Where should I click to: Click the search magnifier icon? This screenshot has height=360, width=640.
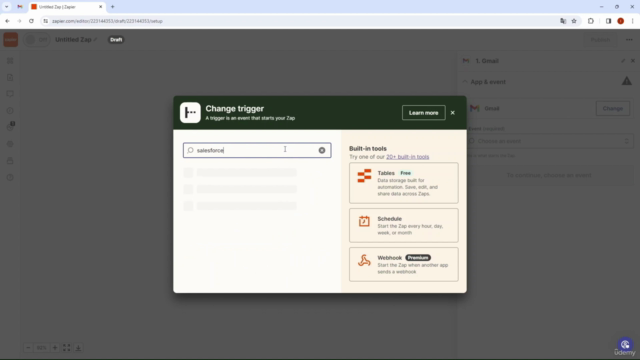tap(190, 150)
